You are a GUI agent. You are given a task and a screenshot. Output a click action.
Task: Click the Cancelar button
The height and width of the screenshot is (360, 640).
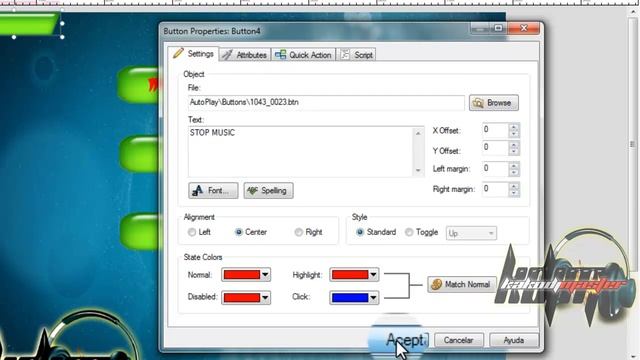pos(459,340)
